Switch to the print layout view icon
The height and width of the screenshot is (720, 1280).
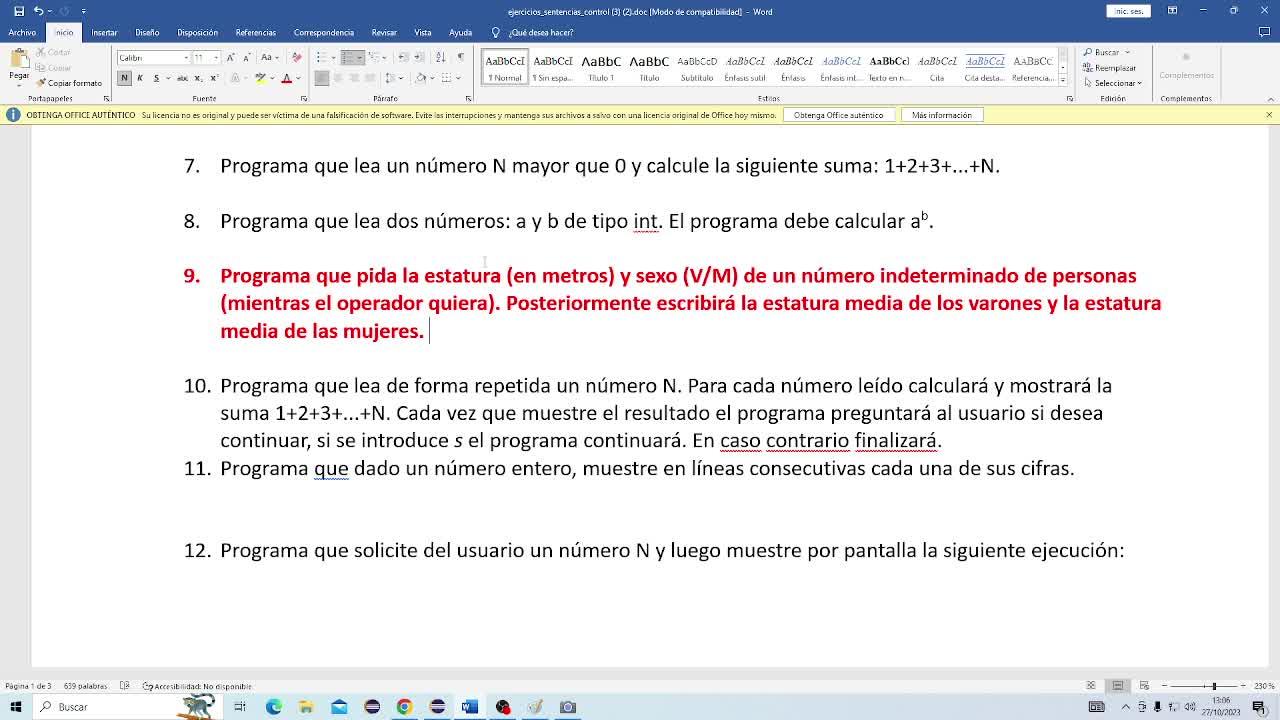[1118, 686]
